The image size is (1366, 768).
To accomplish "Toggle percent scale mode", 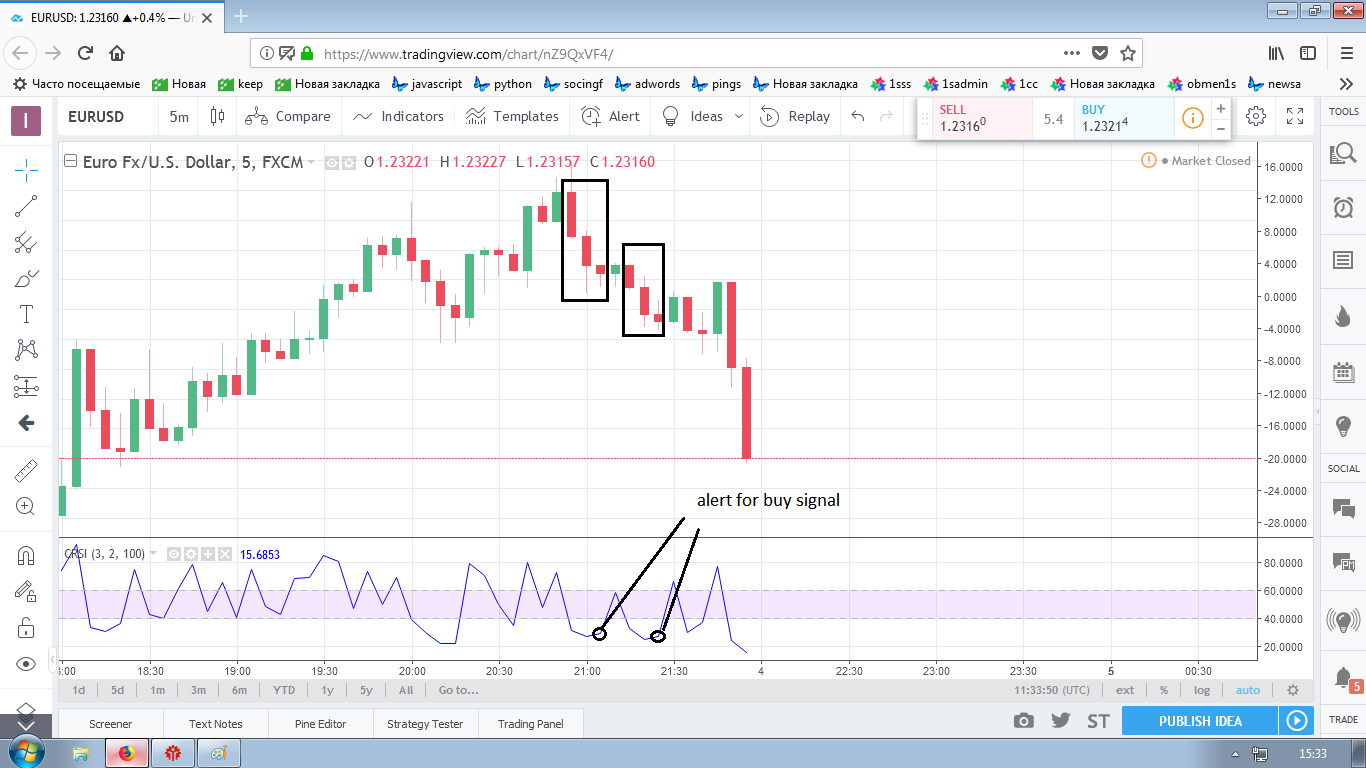I will pos(1164,689).
